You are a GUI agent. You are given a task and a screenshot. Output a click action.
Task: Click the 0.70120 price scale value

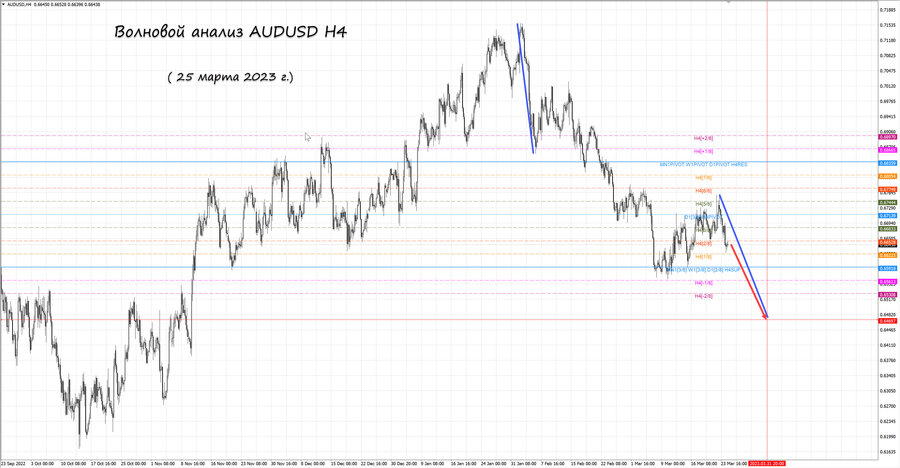coord(888,86)
